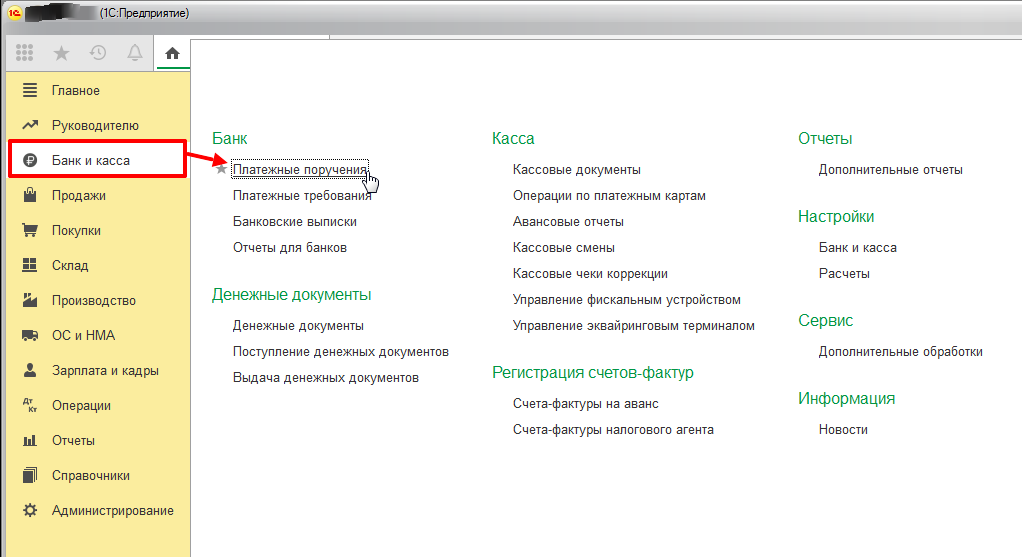
Task: Click the Продажи shopping bag icon
Action: 30,195
